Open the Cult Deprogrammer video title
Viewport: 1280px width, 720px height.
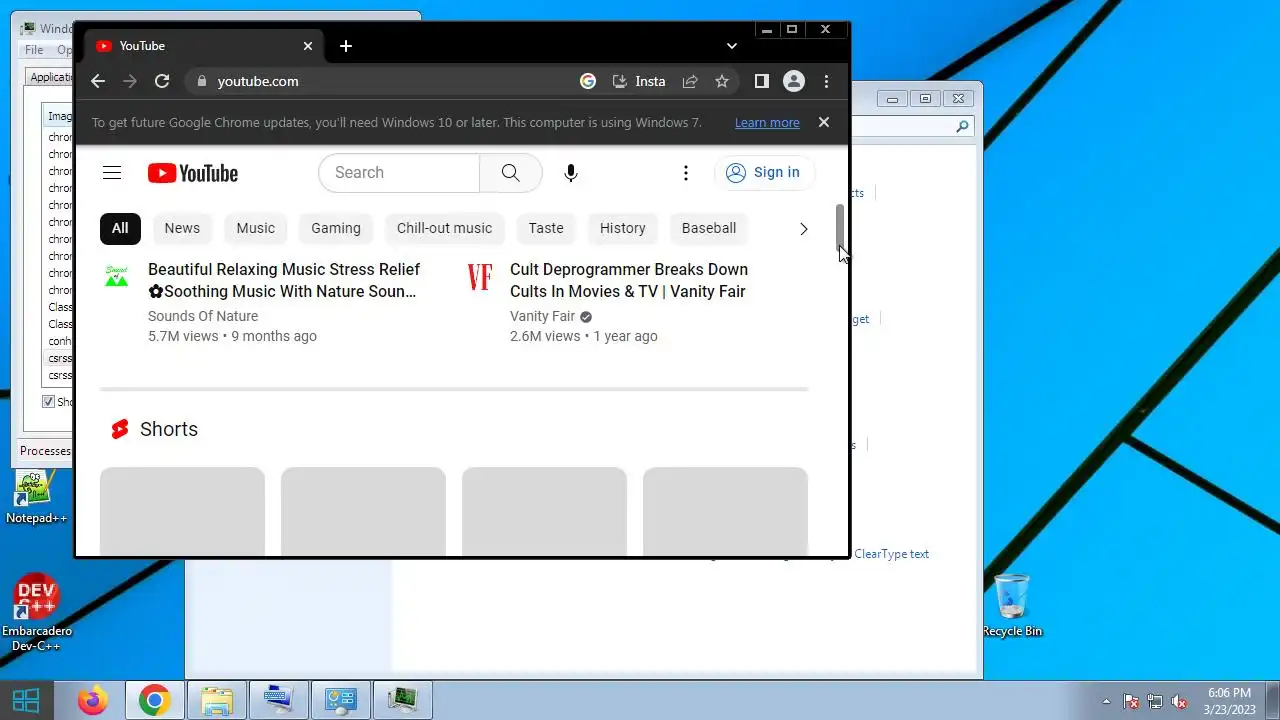tap(629, 280)
